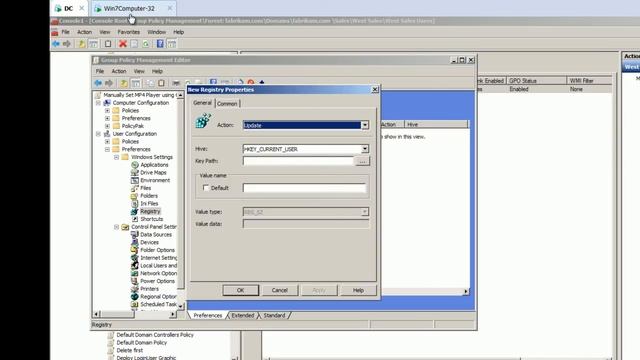640x360 pixels.
Task: Select the Folder Options node icon
Action: [x=135, y=250]
